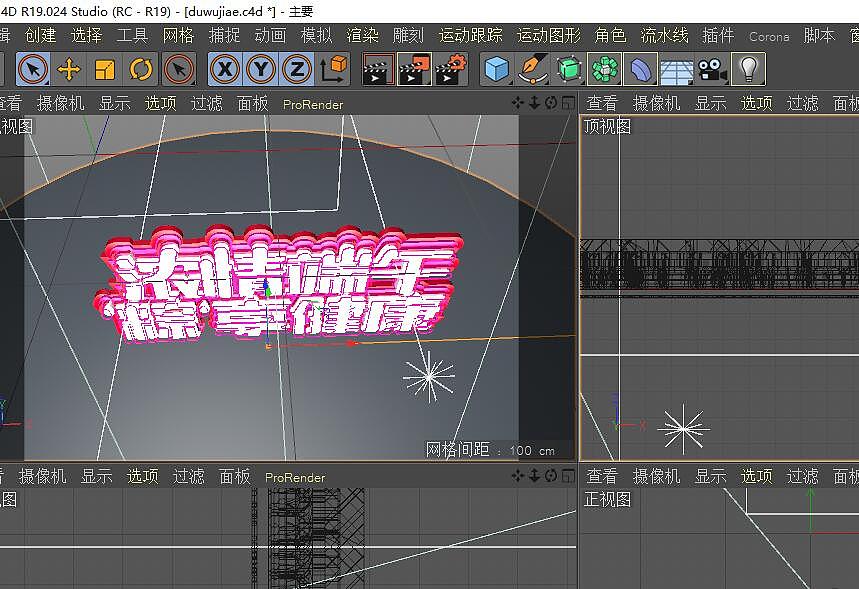Open the 创建 menu

41,36
